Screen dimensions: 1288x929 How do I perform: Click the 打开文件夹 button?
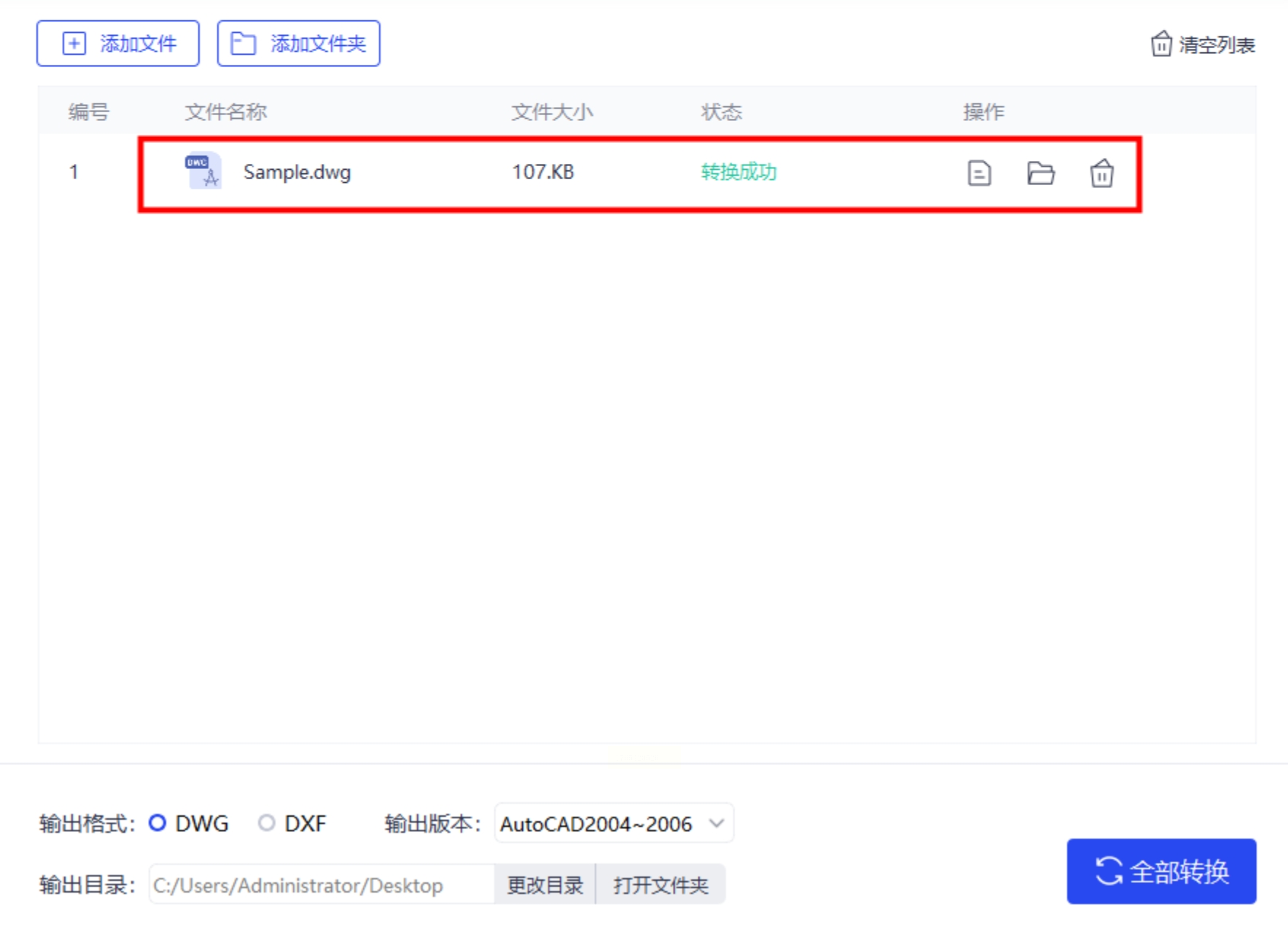[660, 885]
